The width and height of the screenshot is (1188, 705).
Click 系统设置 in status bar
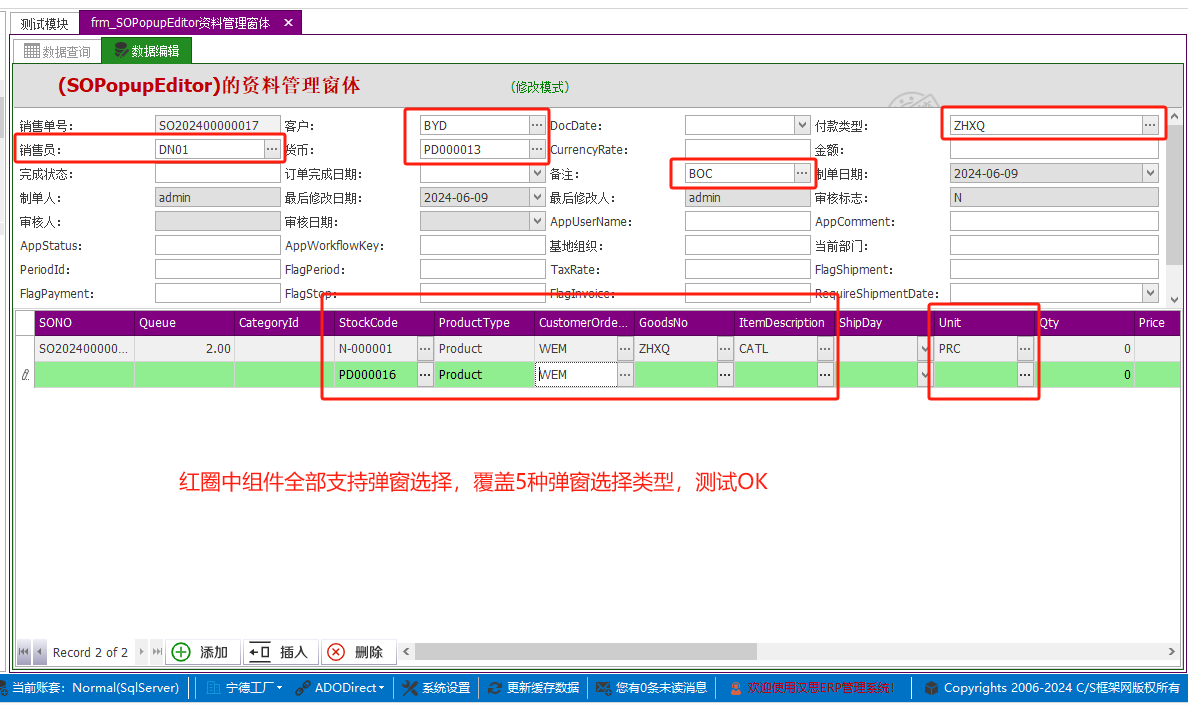(x=436, y=688)
